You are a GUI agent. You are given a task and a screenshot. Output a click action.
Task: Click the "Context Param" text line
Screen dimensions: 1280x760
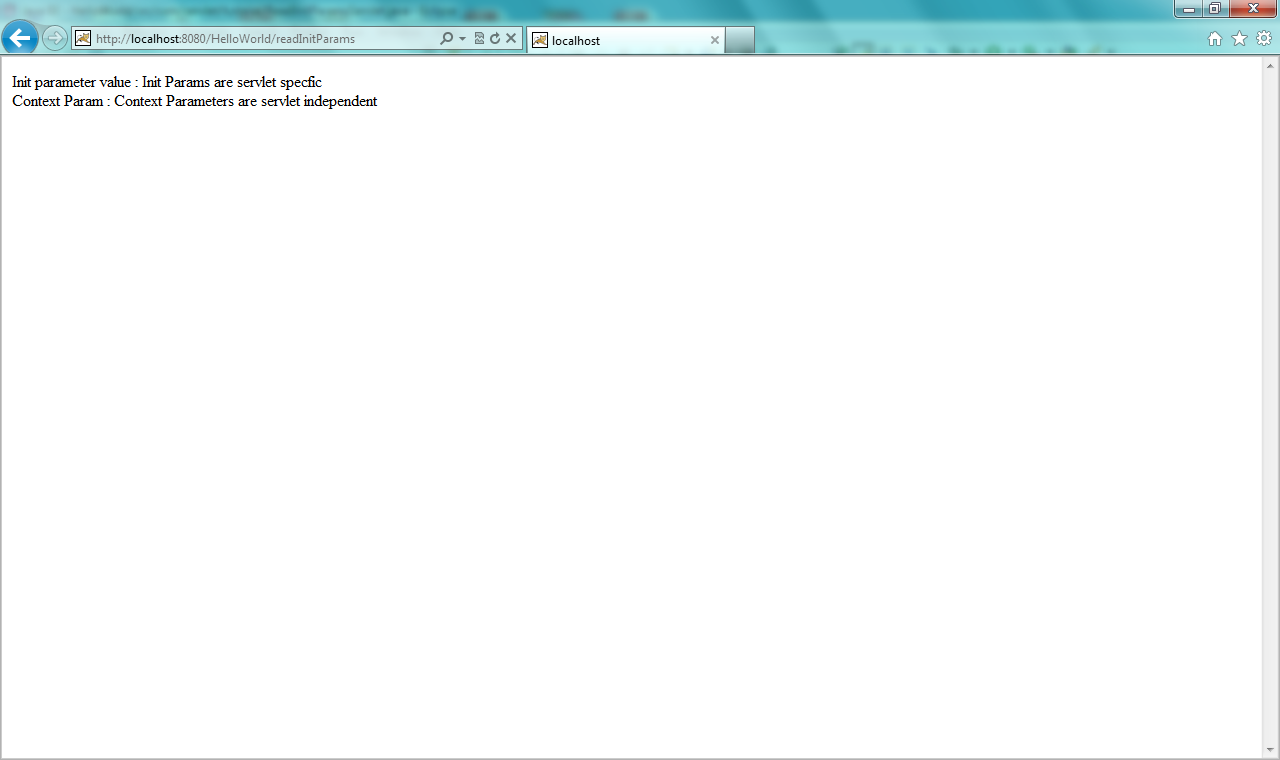(x=194, y=101)
